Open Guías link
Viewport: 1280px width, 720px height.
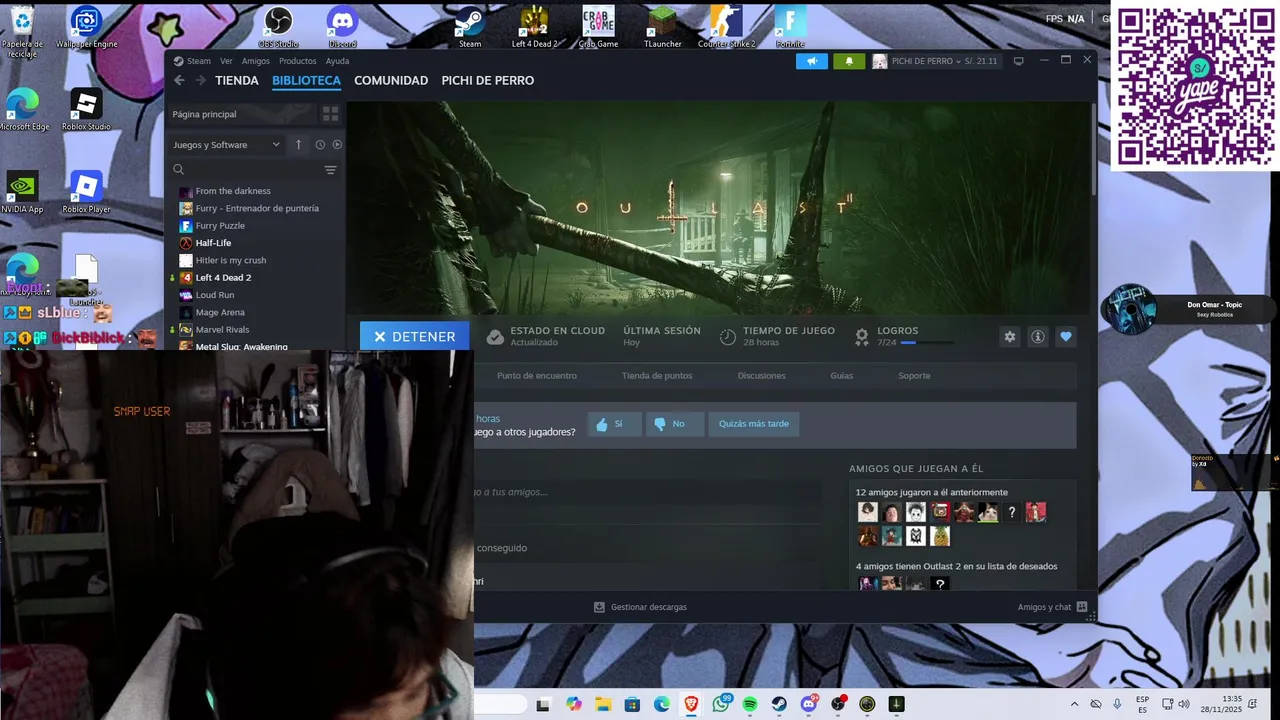[x=842, y=376]
